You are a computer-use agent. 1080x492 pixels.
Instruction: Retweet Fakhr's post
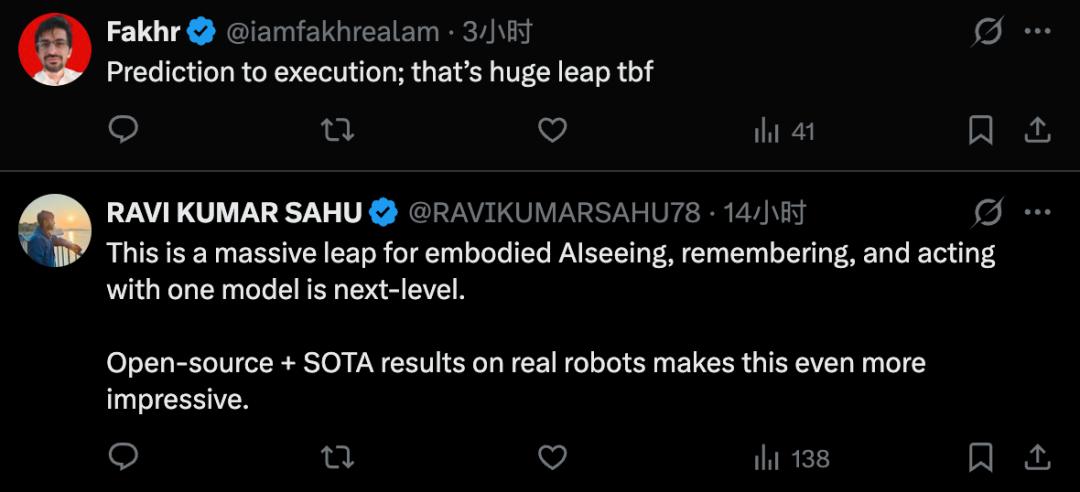click(x=337, y=130)
